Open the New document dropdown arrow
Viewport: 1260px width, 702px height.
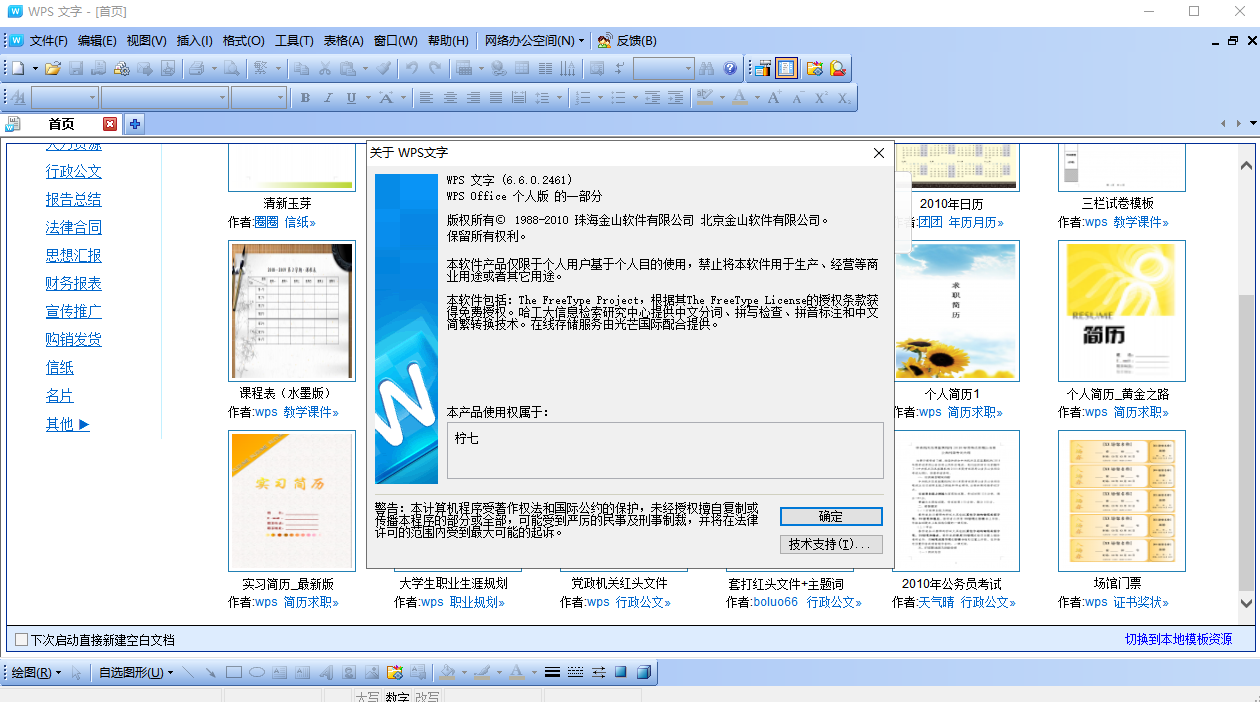(35, 68)
